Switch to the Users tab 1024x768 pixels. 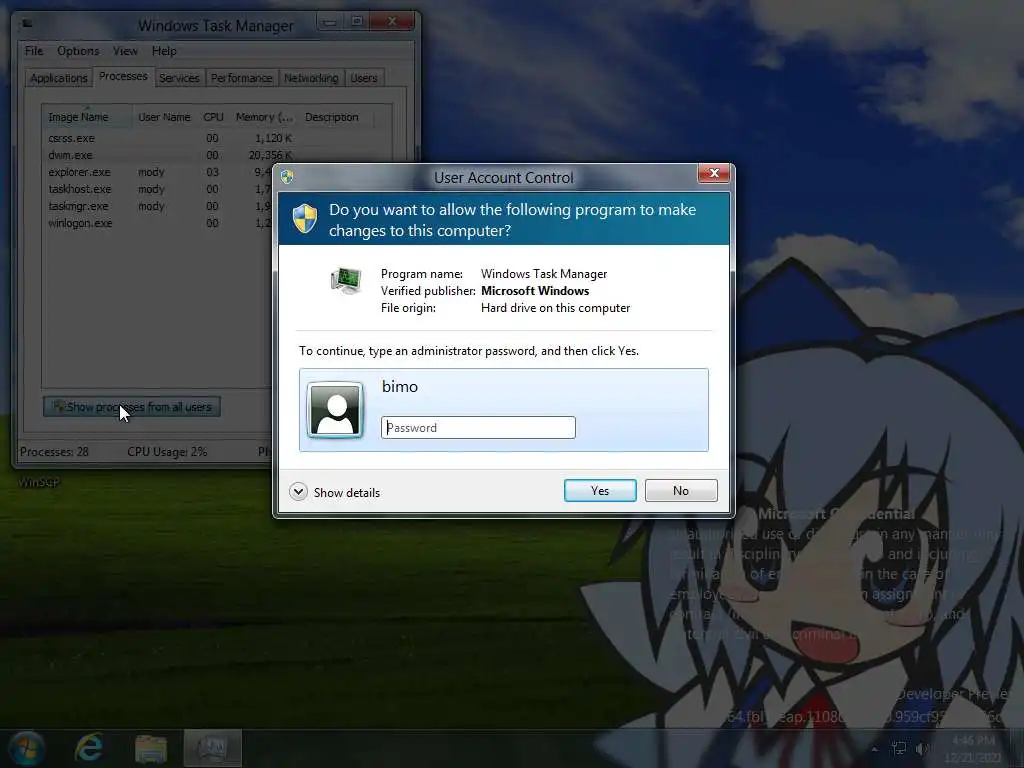pos(364,78)
